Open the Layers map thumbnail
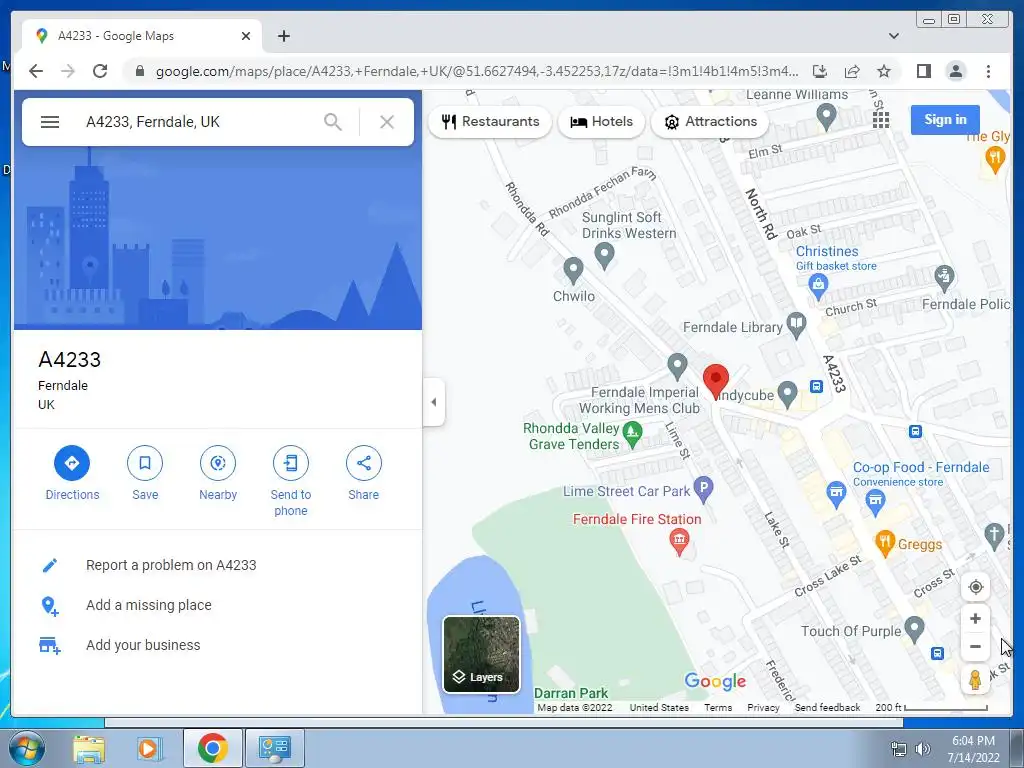Screen dimensions: 1024x768 pos(482,654)
